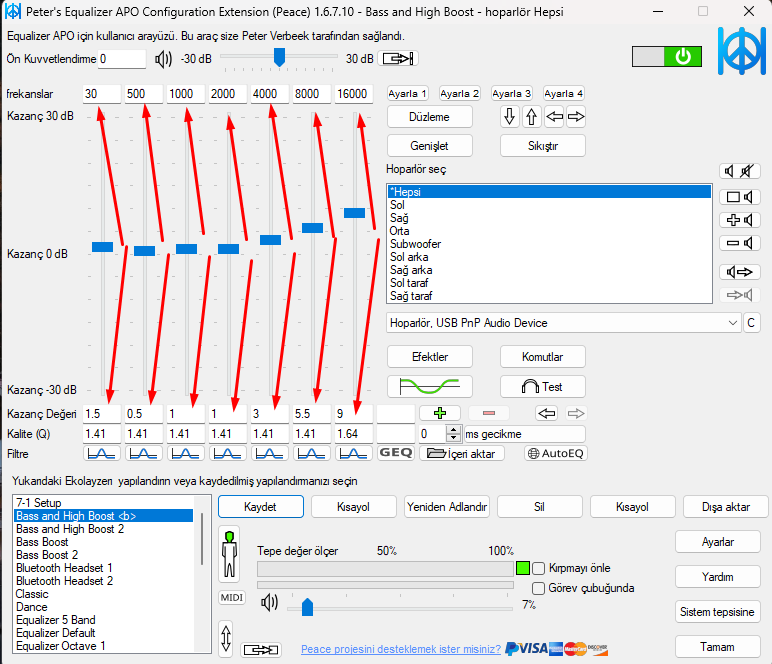Click the Düzleme button
Viewport: 772px width, 664px height.
430,117
